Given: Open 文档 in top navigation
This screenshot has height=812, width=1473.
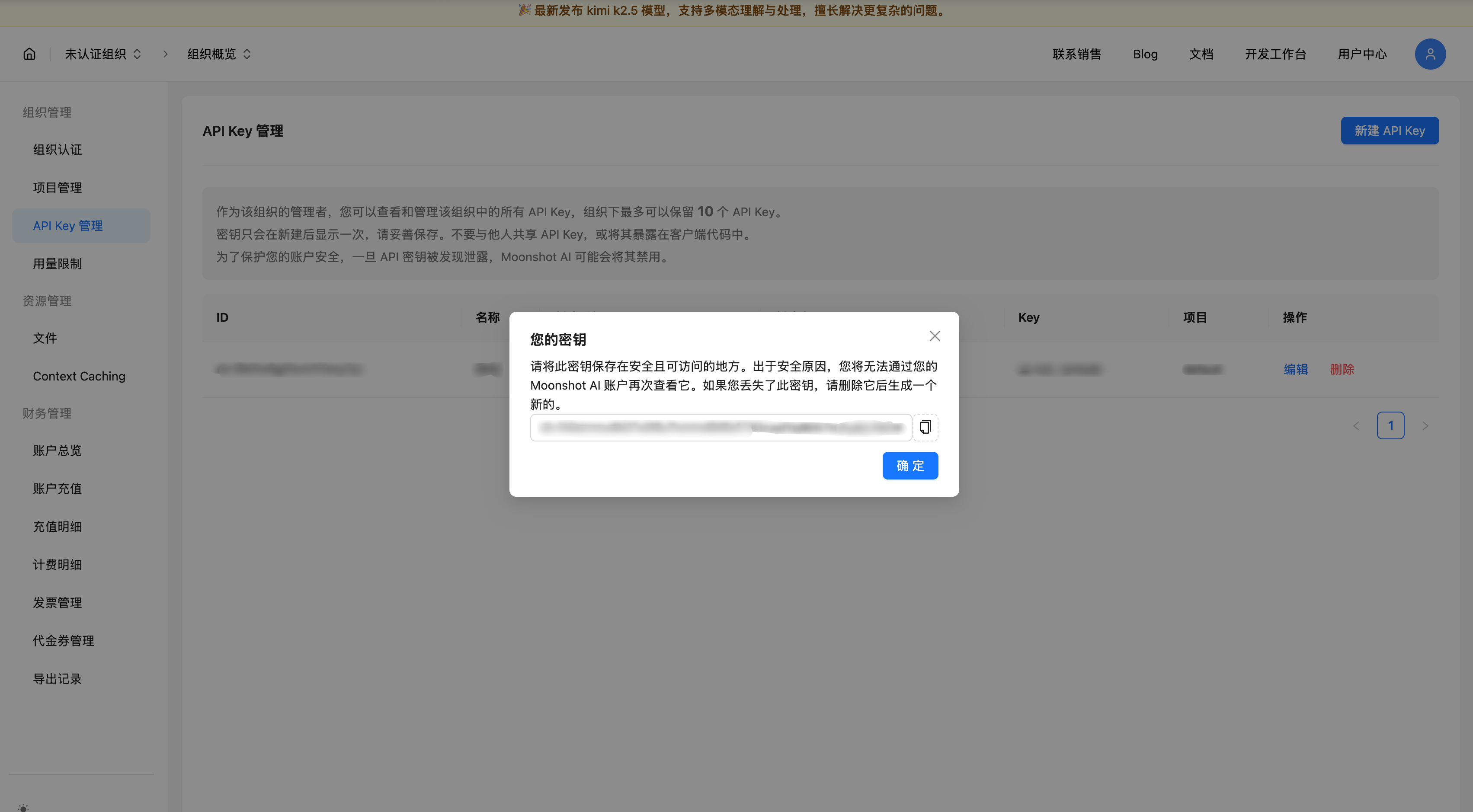Looking at the screenshot, I should [1201, 54].
